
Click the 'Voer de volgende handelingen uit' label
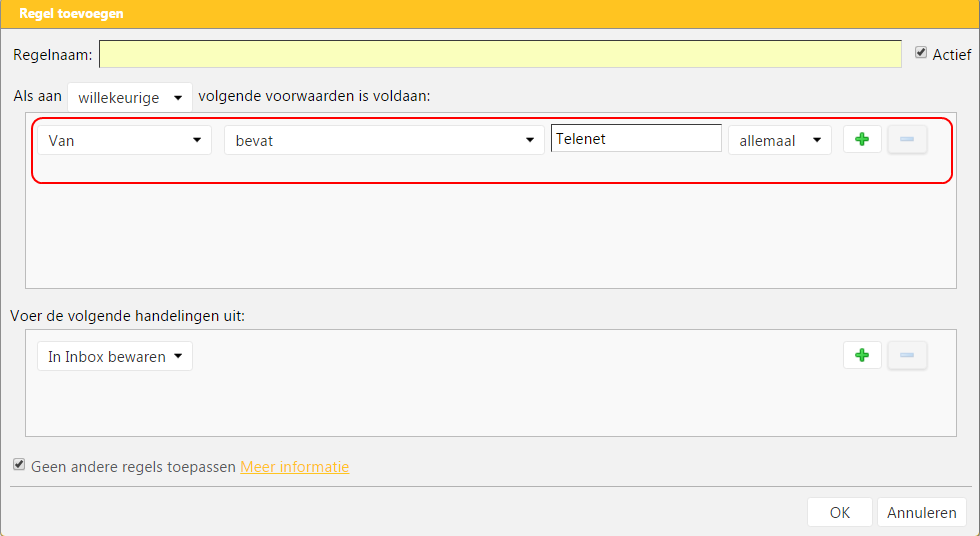(x=127, y=316)
